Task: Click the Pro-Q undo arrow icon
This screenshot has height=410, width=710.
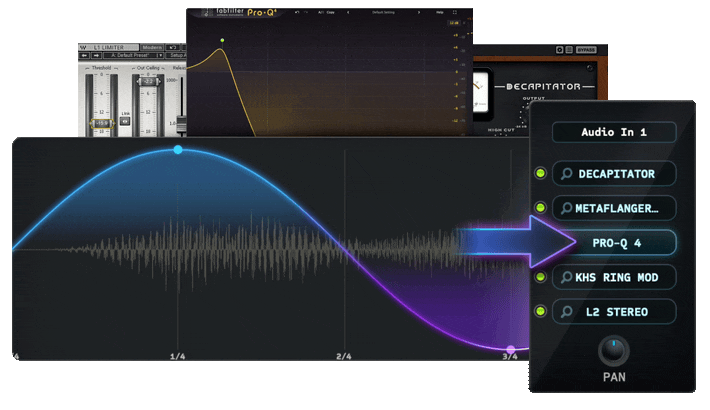Action: coord(297,12)
